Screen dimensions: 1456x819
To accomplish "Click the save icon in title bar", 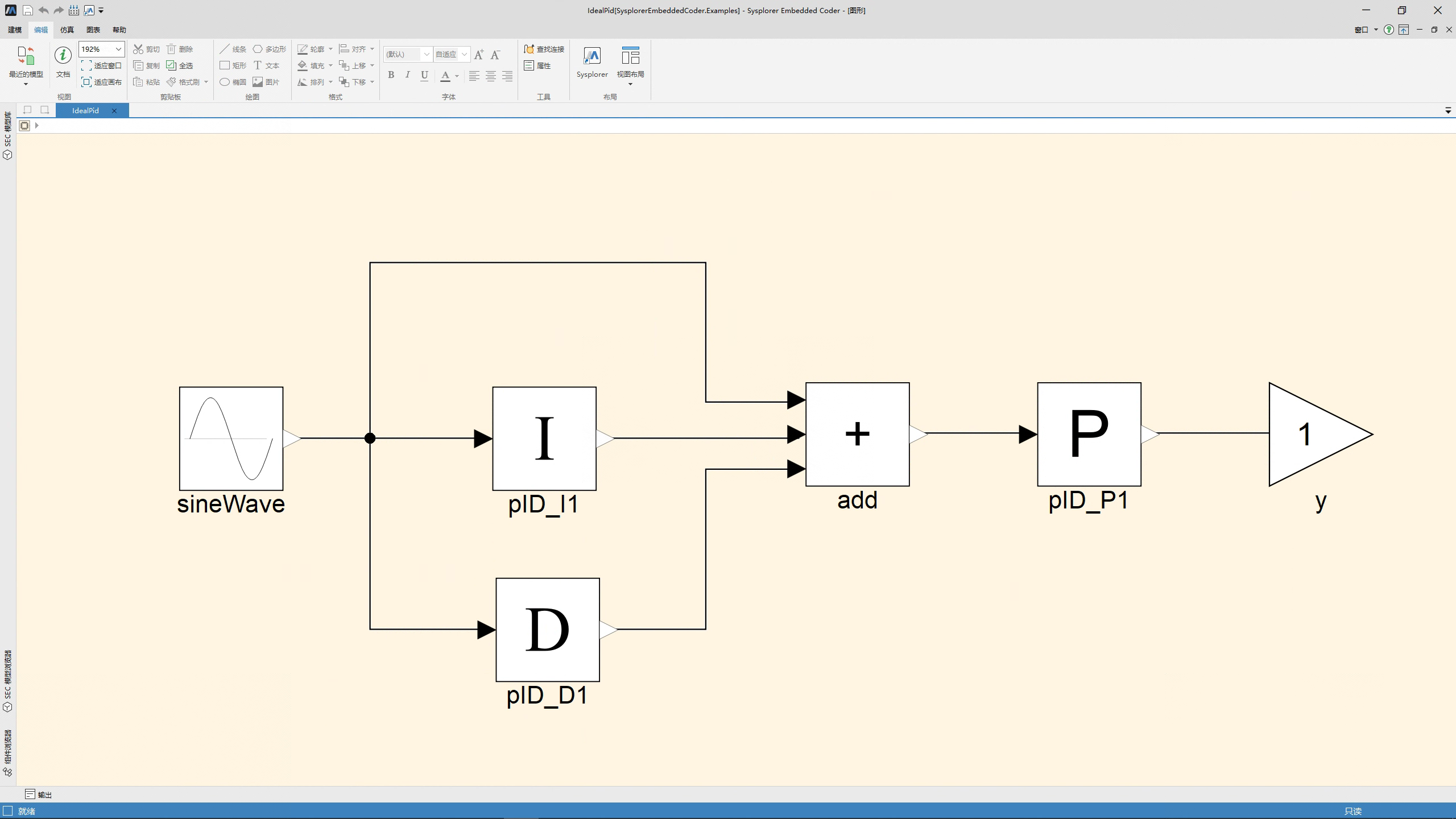I will tap(27, 11).
